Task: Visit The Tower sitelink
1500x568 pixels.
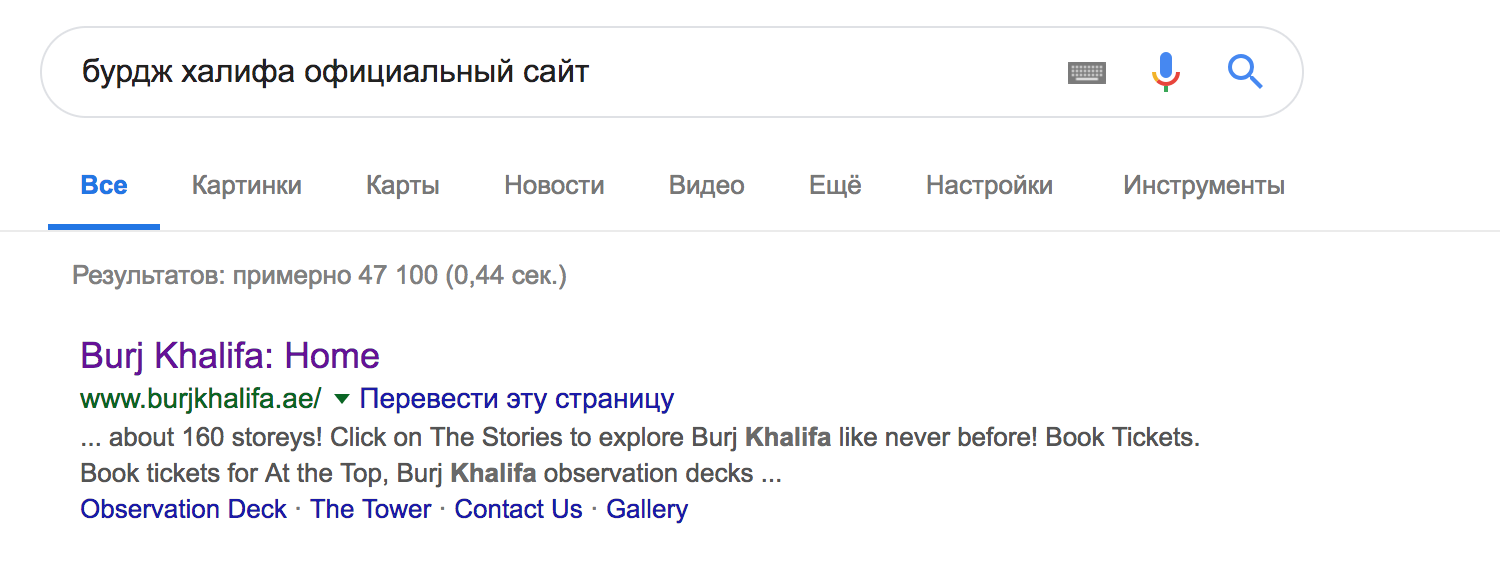Action: 371,509
